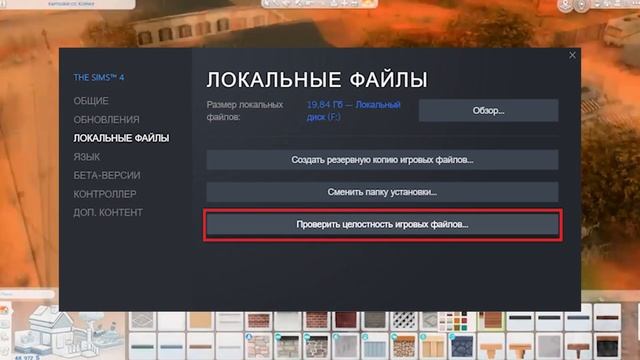Click Проверить целостность игровых файлов
The image size is (640, 360).
(382, 224)
